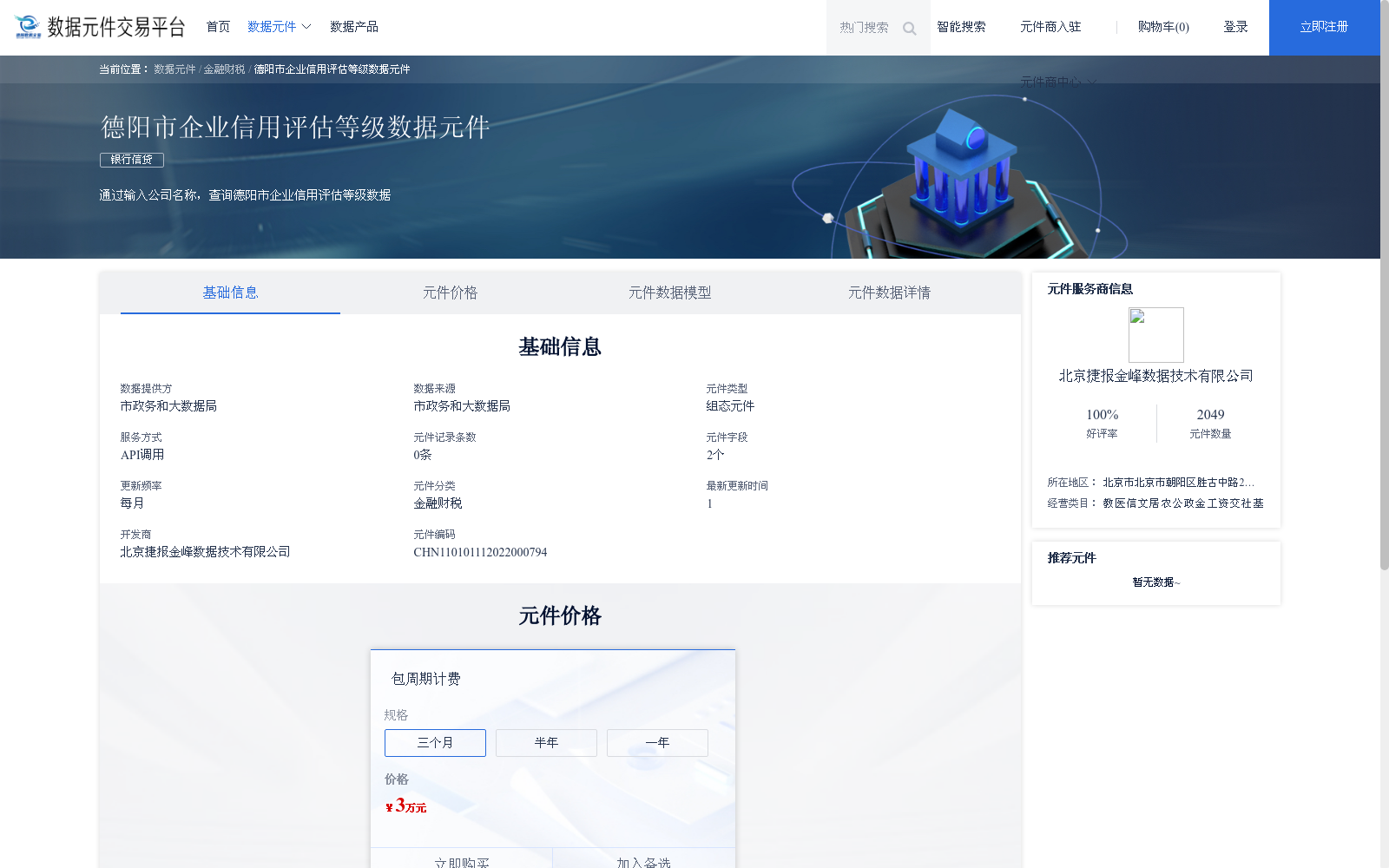Viewport: 1389px width, 868px height.
Task: Click the 数据元件交易平台 logo icon
Action: coord(26,27)
